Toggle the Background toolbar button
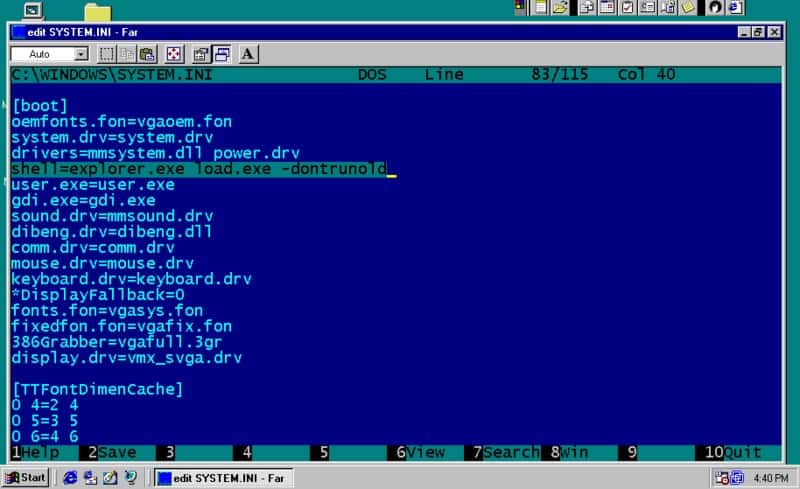800x489 pixels. click(222, 54)
